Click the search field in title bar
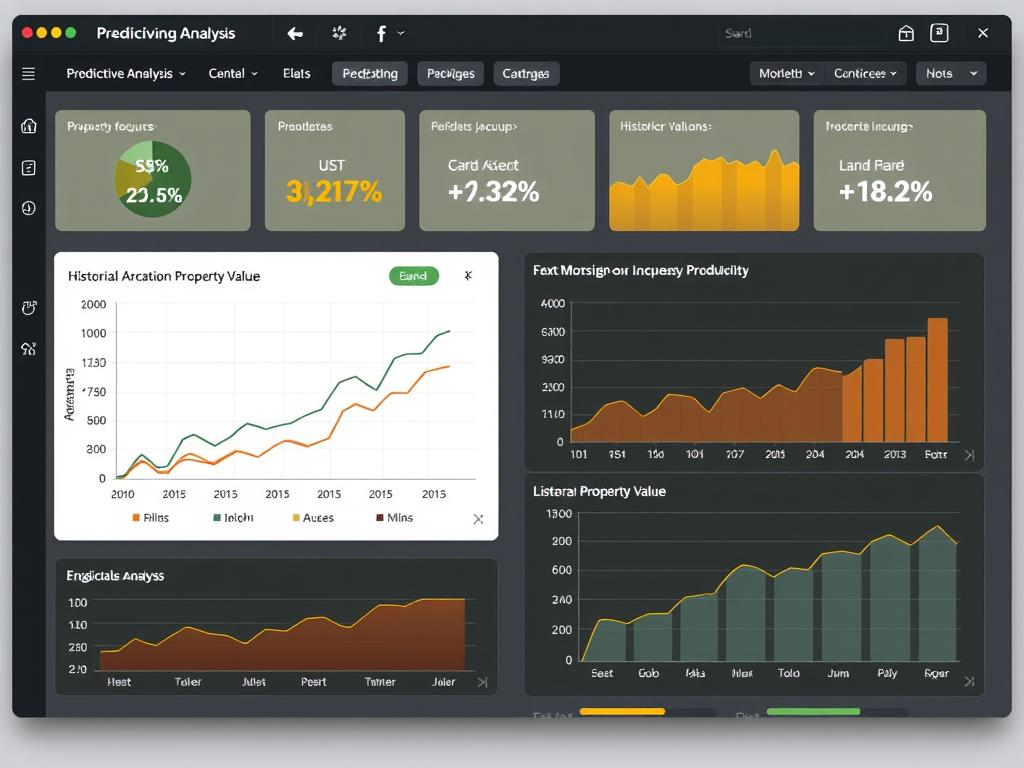 (800, 33)
